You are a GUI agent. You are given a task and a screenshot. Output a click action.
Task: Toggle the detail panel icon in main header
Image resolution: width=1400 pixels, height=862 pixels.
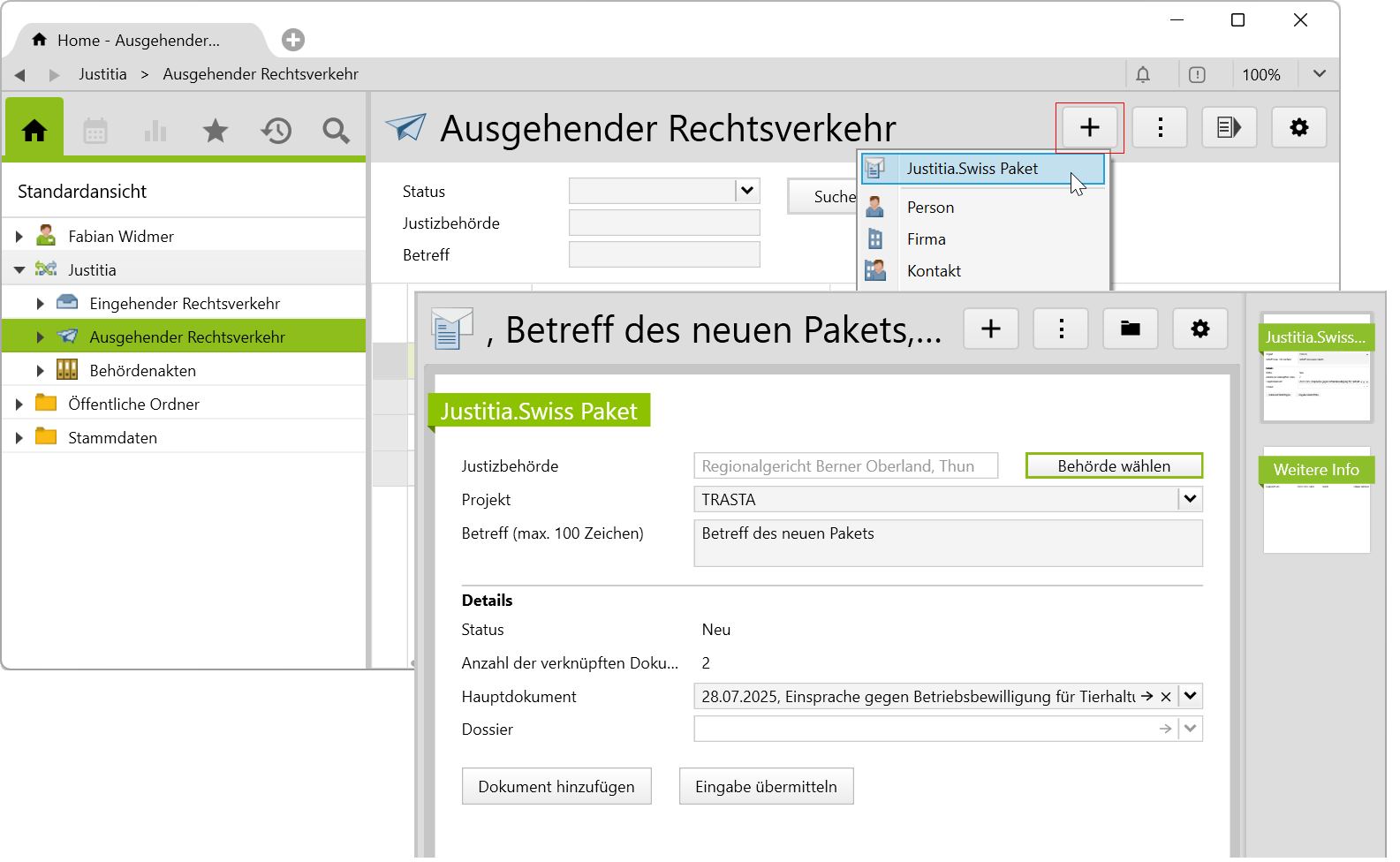[1230, 127]
